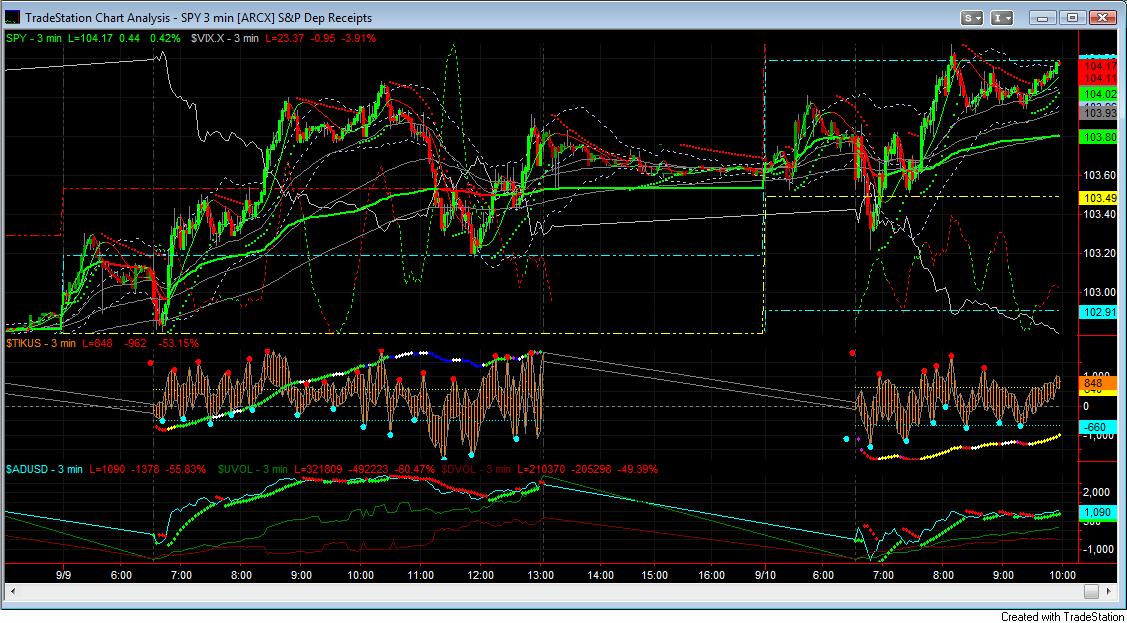Select the $DVOL - 3 min label
Image resolution: width=1127 pixels, height=623 pixels.
pyautogui.click(x=475, y=469)
